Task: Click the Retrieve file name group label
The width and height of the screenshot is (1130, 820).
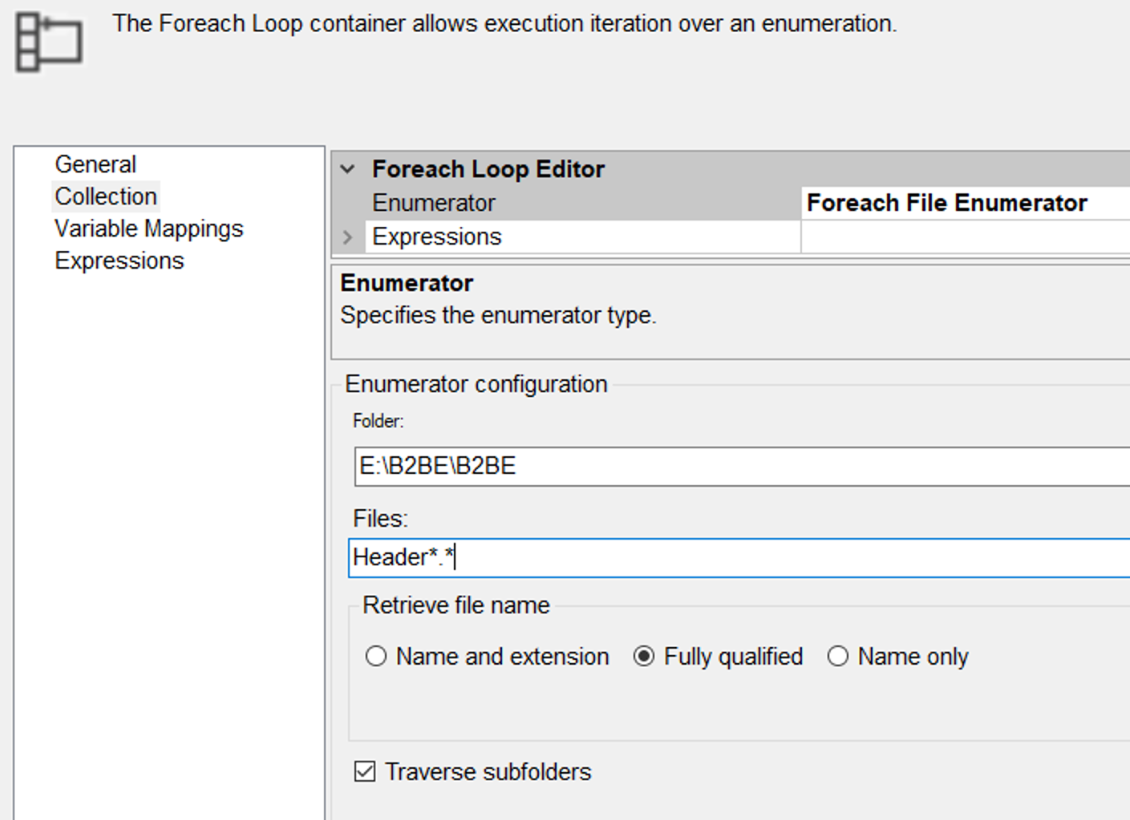Action: pyautogui.click(x=456, y=605)
